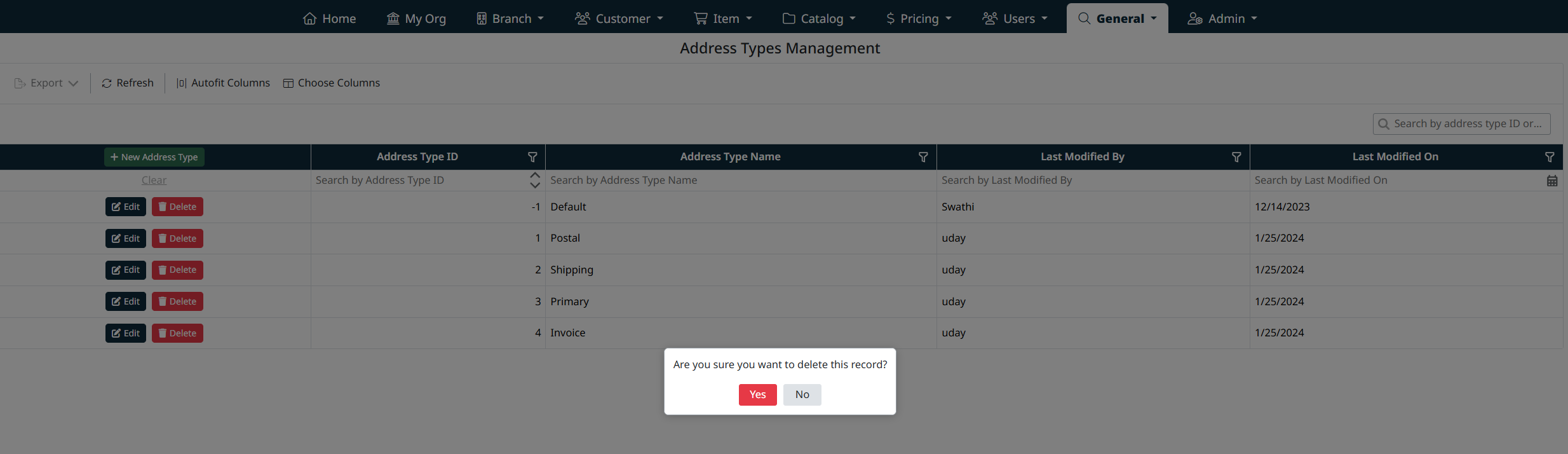Increment the Address Type ID search value
This screenshot has width=1568, height=454.
pyautogui.click(x=535, y=175)
